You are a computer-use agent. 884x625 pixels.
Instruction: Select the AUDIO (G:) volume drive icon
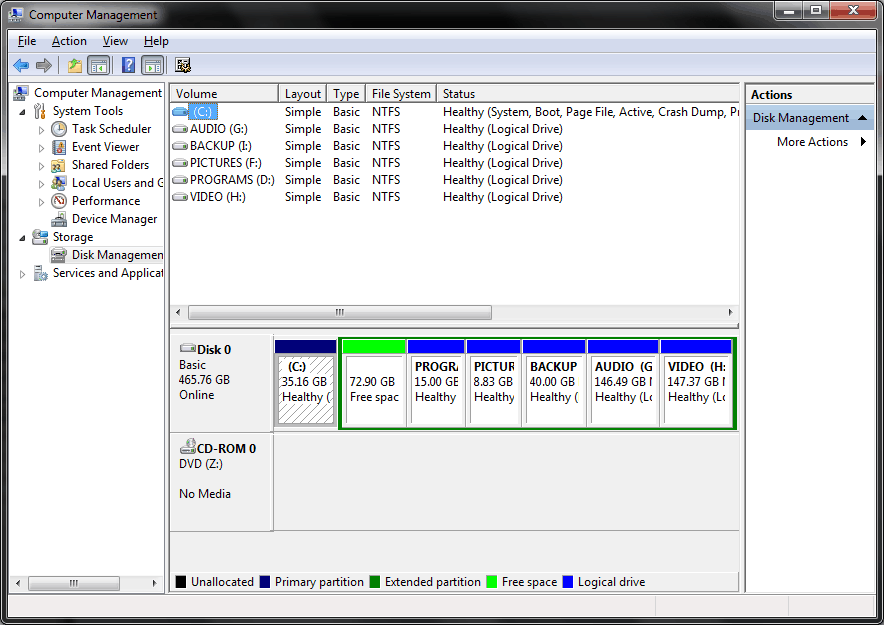180,129
